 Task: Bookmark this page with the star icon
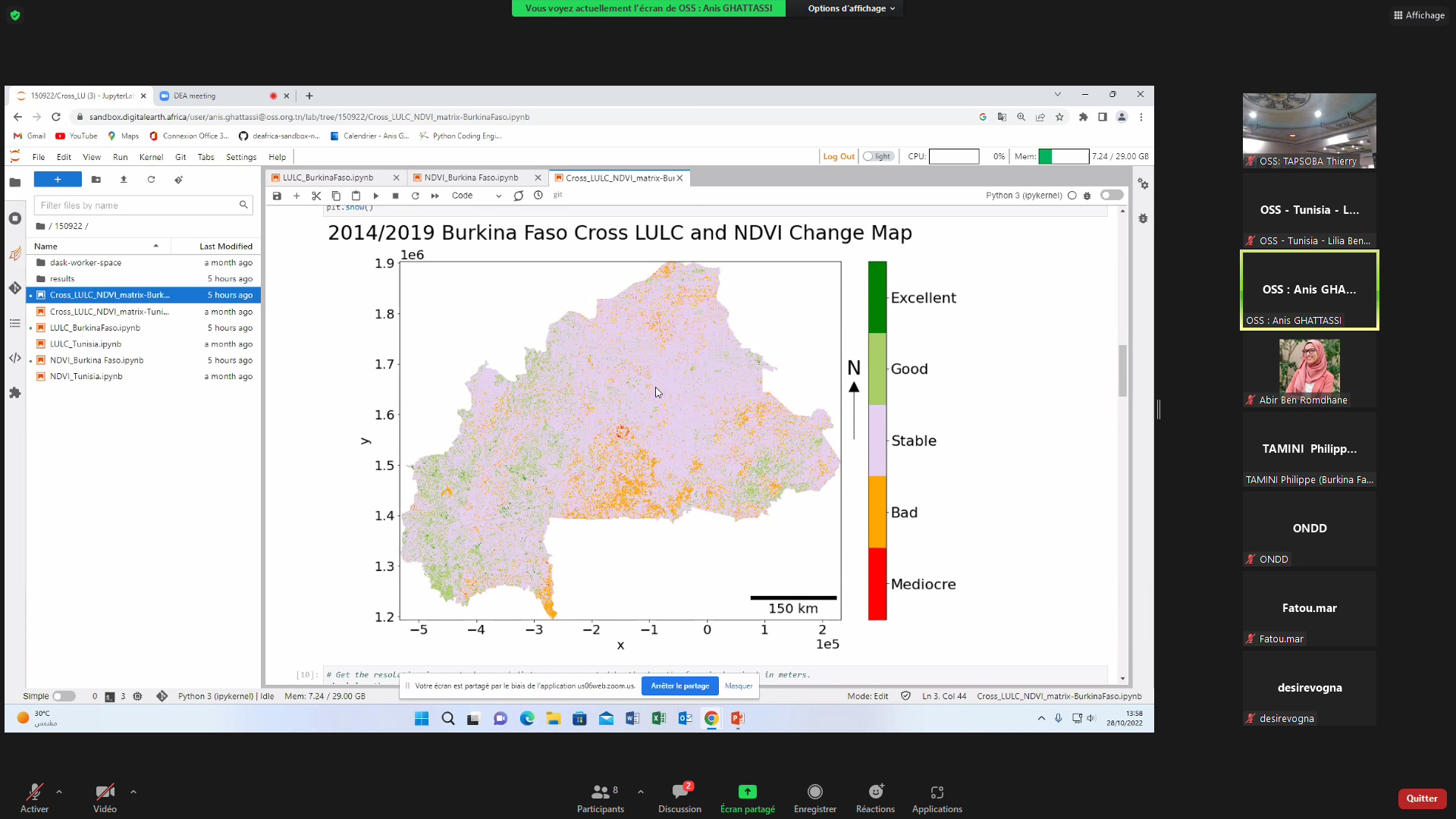pos(1059,117)
